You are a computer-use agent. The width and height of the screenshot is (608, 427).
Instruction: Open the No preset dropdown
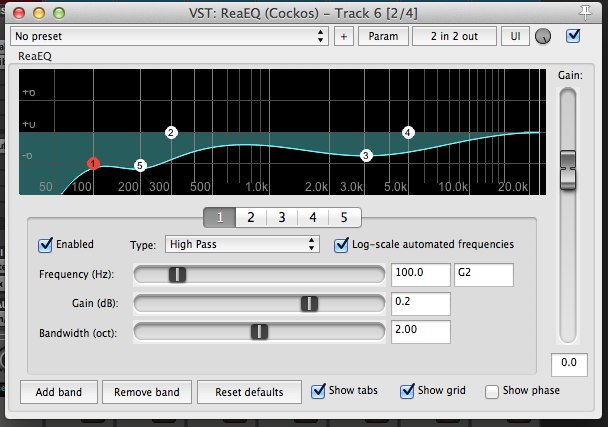click(x=169, y=36)
